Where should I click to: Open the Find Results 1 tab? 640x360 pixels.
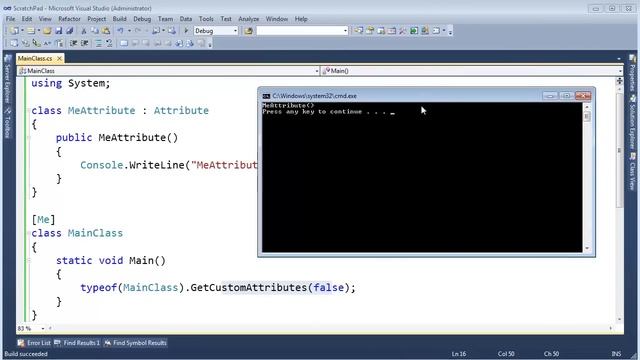tap(77, 343)
